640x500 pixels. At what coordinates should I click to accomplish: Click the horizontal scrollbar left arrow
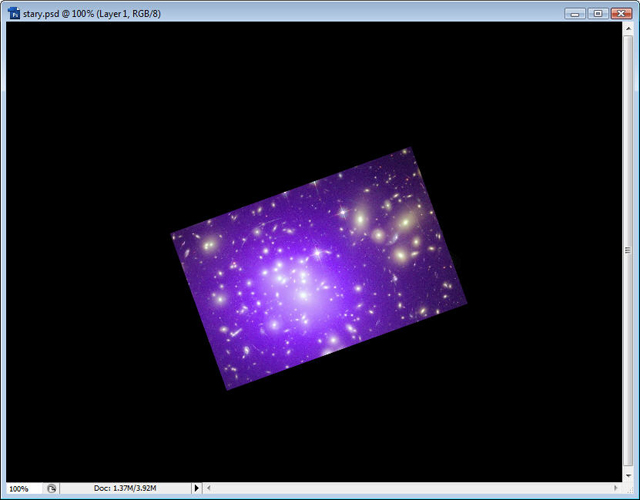point(209,488)
